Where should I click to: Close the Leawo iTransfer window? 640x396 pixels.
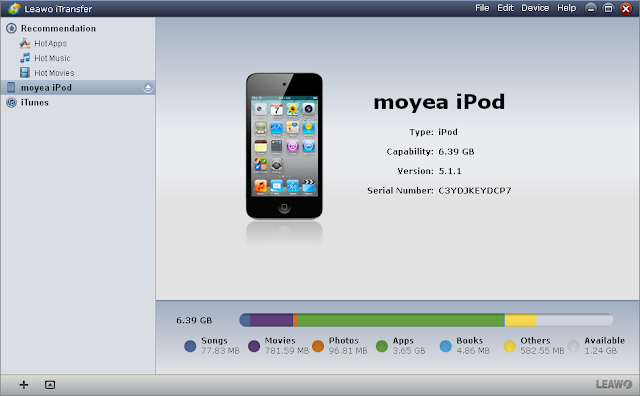pyautogui.click(x=626, y=9)
